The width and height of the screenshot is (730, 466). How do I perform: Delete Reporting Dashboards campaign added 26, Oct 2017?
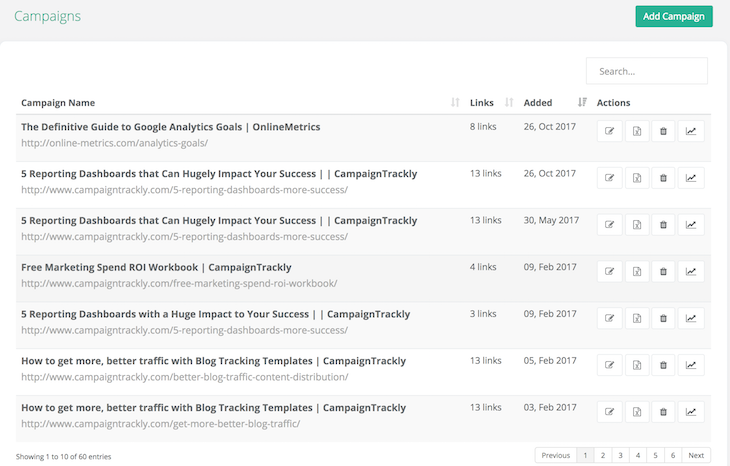click(x=663, y=178)
